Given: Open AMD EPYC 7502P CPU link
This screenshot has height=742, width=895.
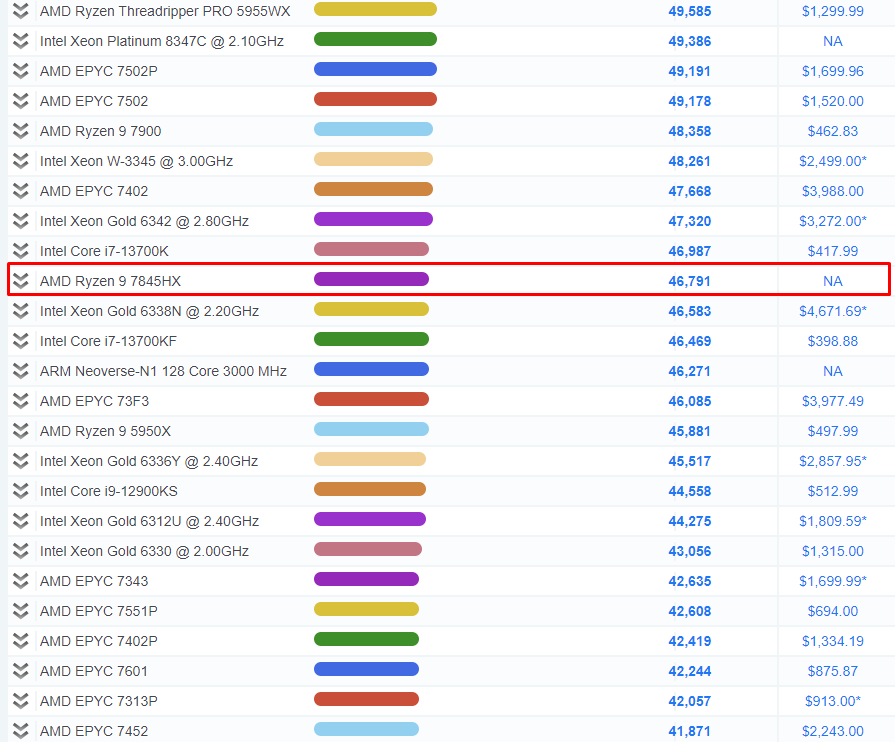Looking at the screenshot, I should pyautogui.click(x=99, y=71).
